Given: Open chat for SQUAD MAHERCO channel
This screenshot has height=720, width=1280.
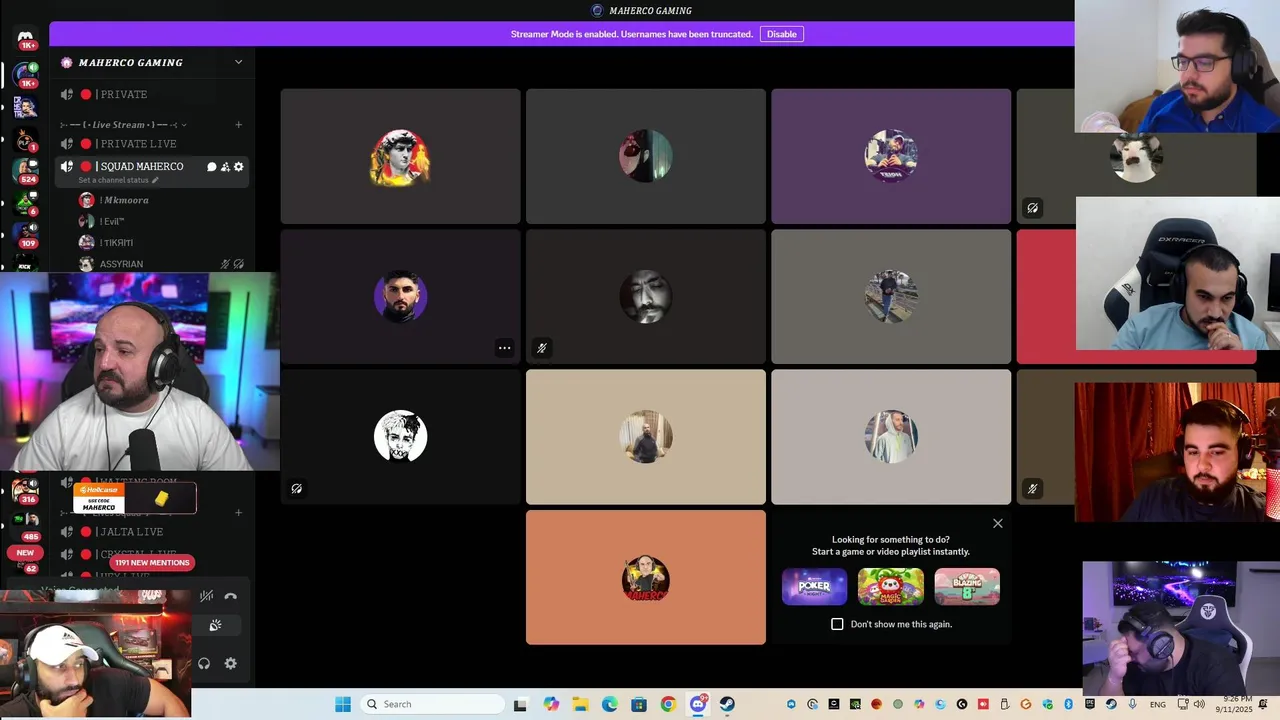Looking at the screenshot, I should pyautogui.click(x=211, y=167).
